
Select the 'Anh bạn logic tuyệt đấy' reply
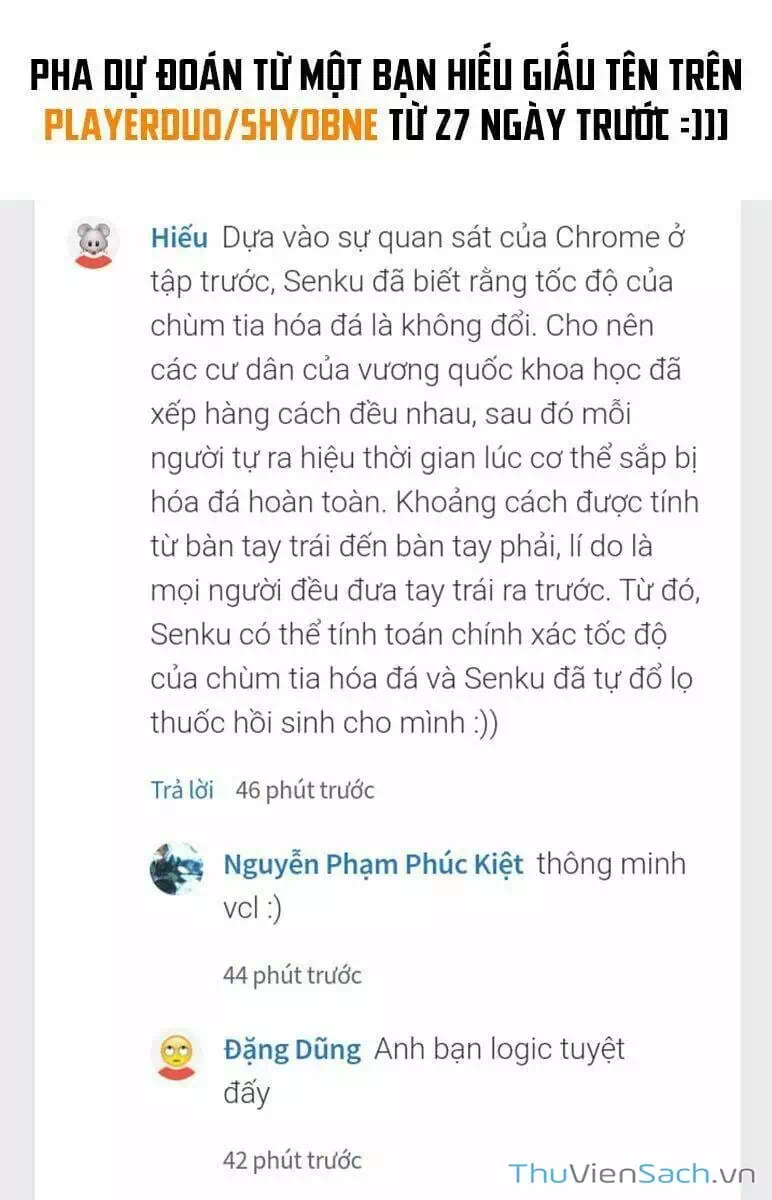pos(424,1071)
